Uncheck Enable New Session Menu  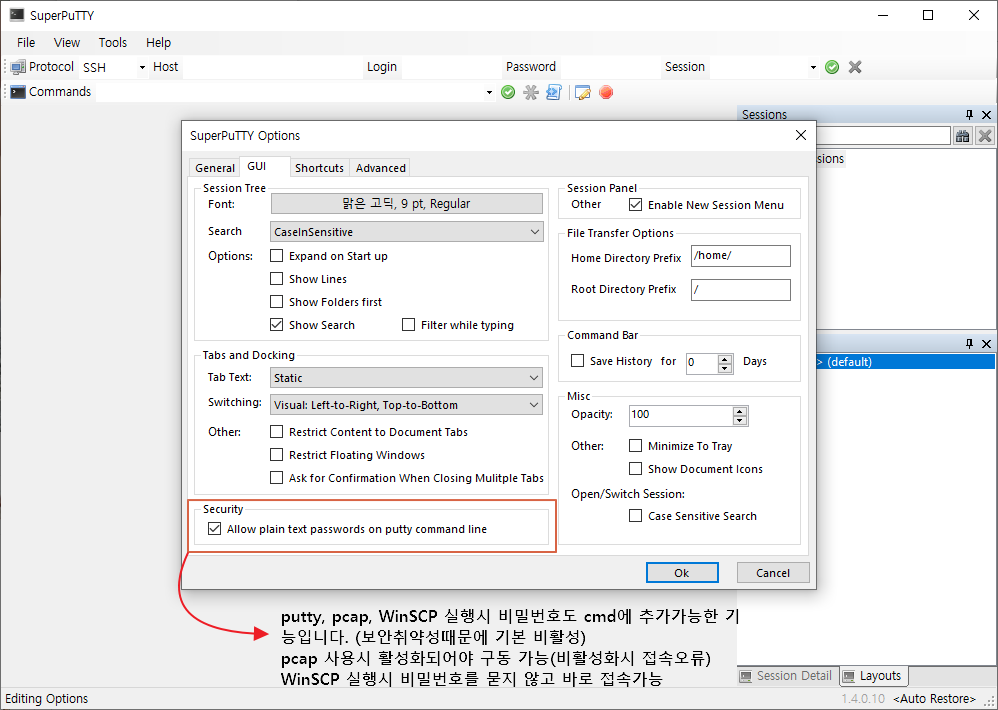coord(635,205)
